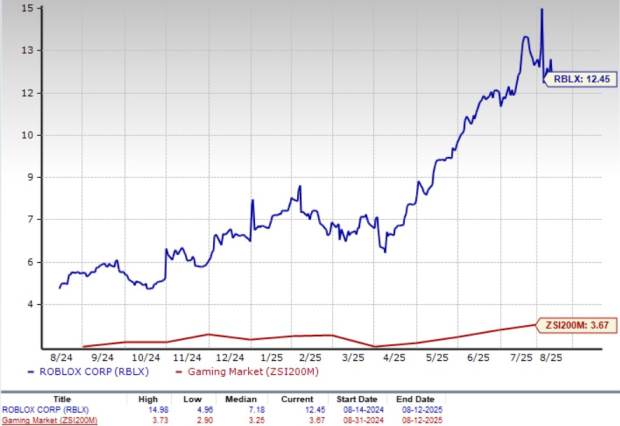Click the 1/25 x-axis date label
The height and width of the screenshot is (426, 620).
(x=262, y=355)
